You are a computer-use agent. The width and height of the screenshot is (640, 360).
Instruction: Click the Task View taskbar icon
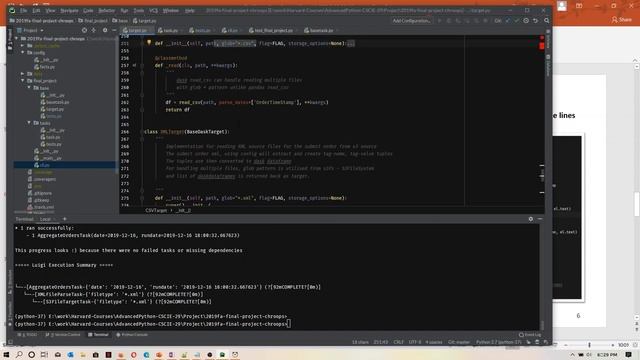(44, 355)
